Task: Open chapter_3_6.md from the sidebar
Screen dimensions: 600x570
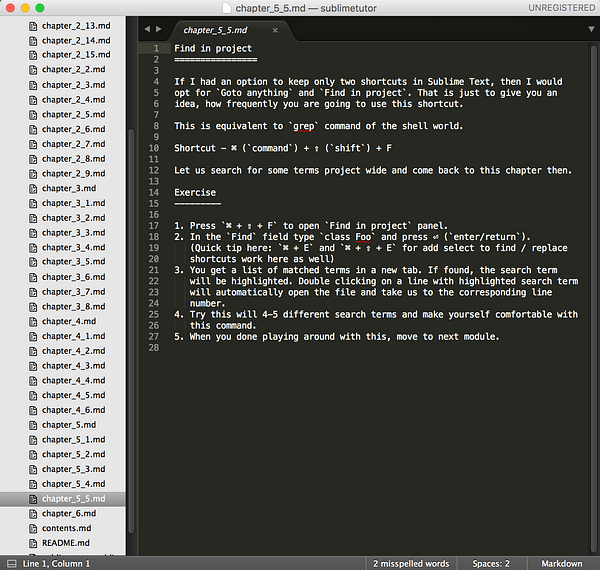Action: 73,277
